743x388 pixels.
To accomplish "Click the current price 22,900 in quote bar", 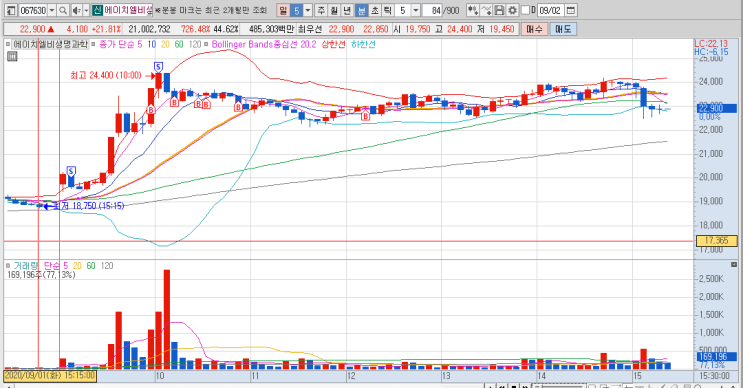I will click(x=32, y=29).
